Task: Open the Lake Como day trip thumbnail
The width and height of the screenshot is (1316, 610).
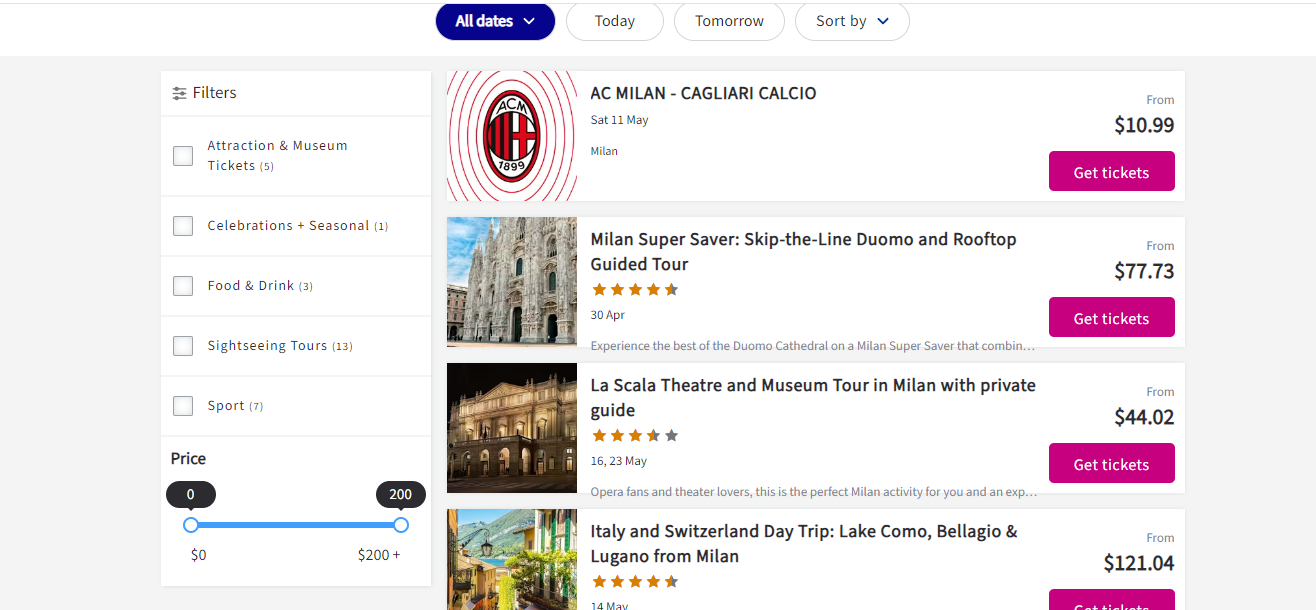Action: pyautogui.click(x=512, y=558)
